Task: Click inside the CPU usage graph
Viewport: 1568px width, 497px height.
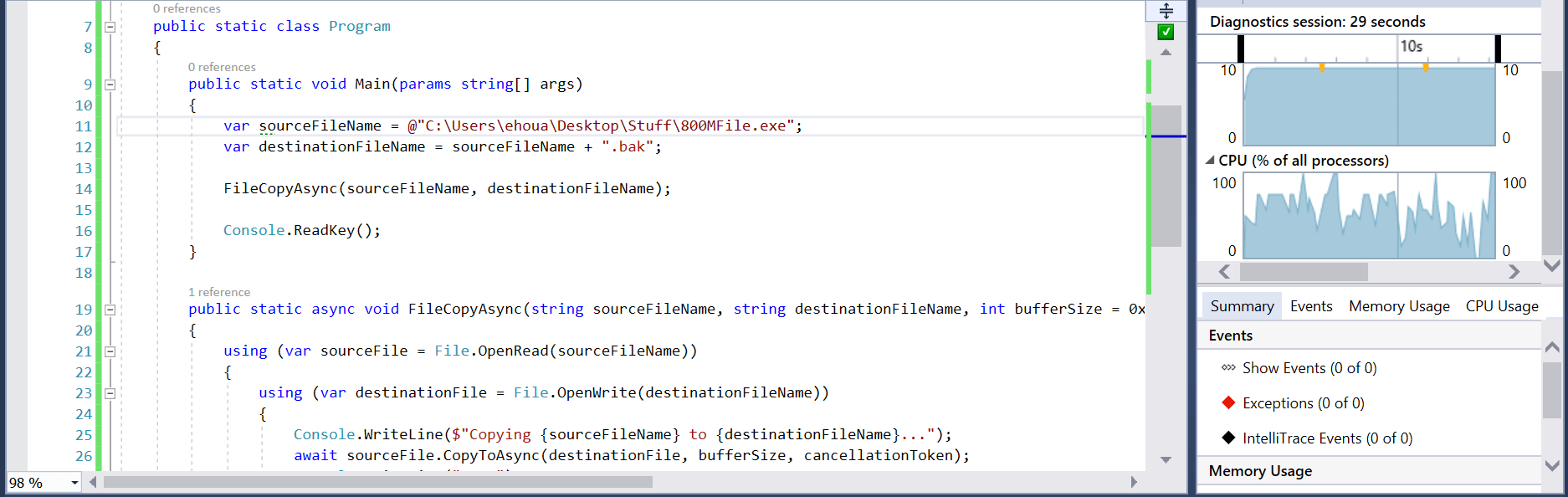Action: (x=1369, y=216)
